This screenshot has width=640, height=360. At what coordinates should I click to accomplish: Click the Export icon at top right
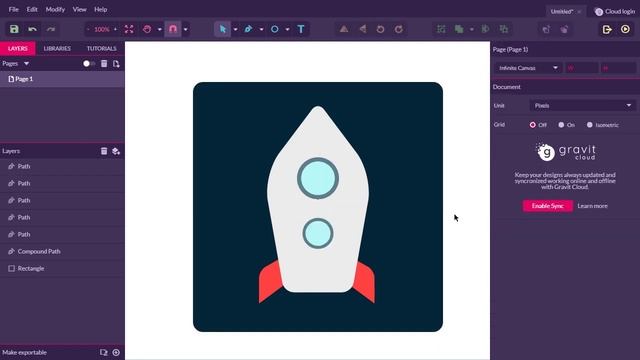607,29
